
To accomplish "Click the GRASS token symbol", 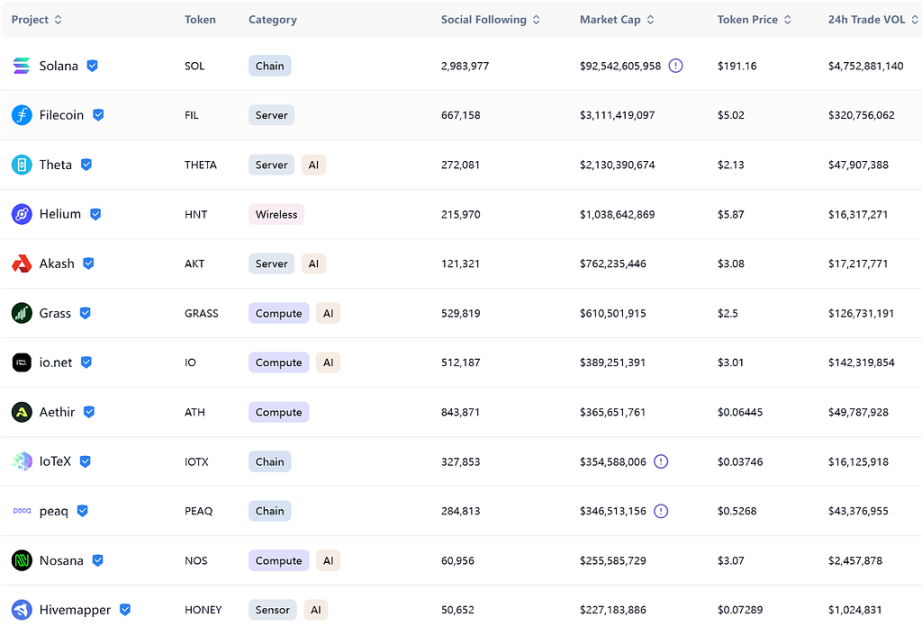I will [x=201, y=313].
